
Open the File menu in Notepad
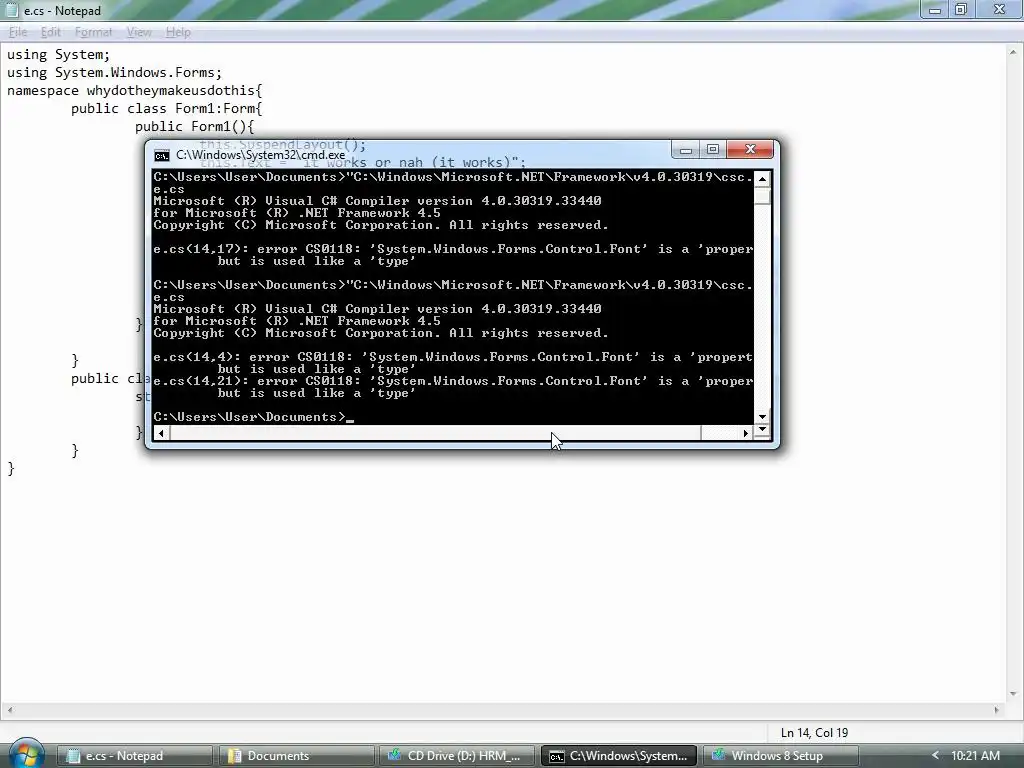[18, 32]
